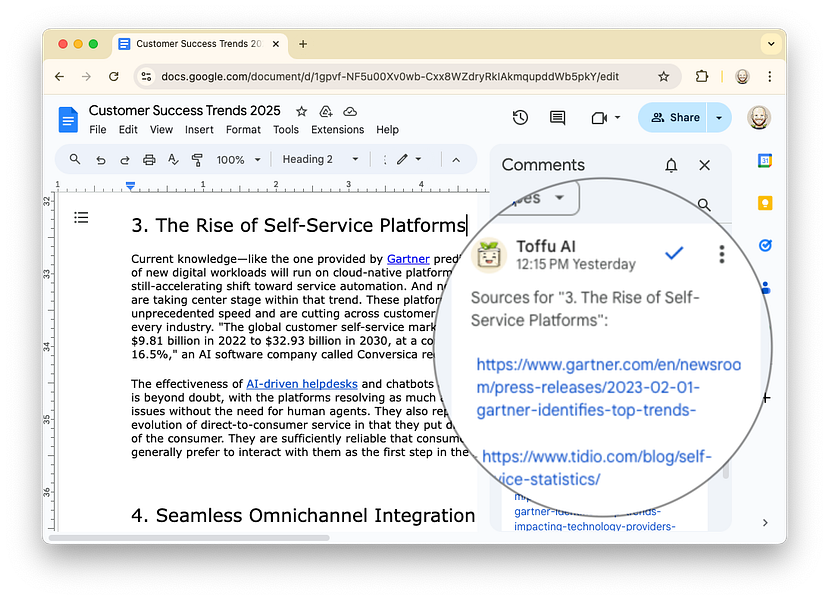Select the paint format tool

click(x=197, y=160)
